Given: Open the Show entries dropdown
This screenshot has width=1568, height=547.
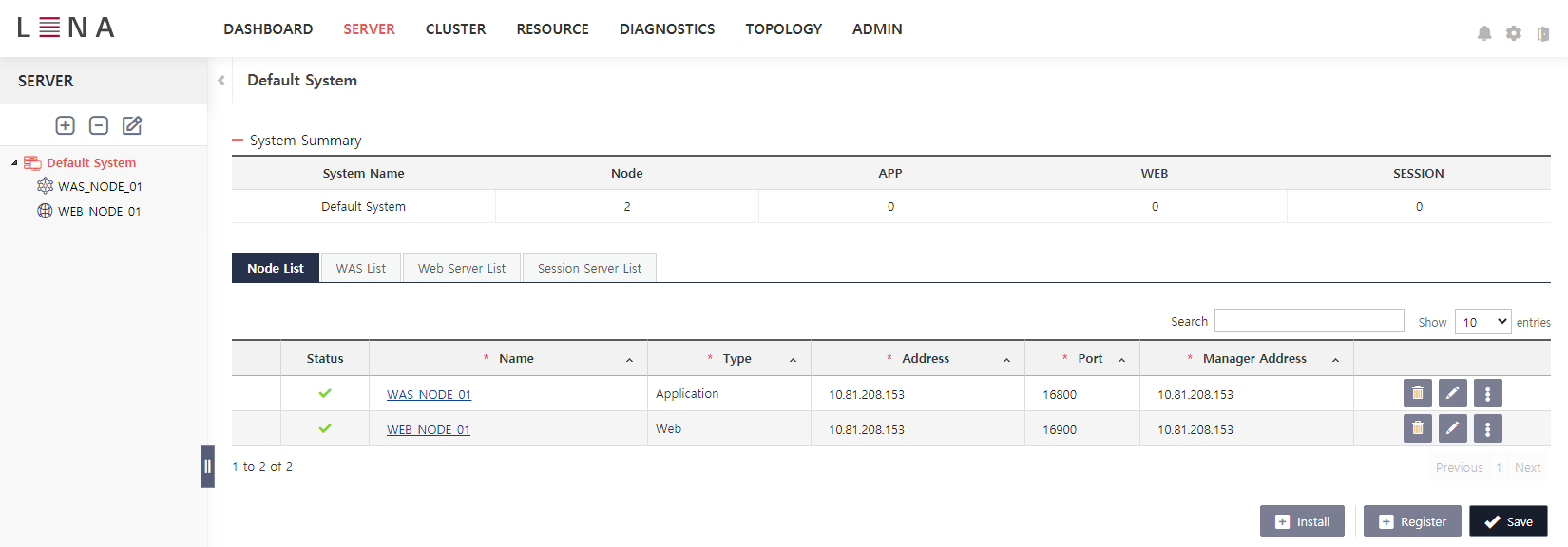Looking at the screenshot, I should pos(1482,322).
